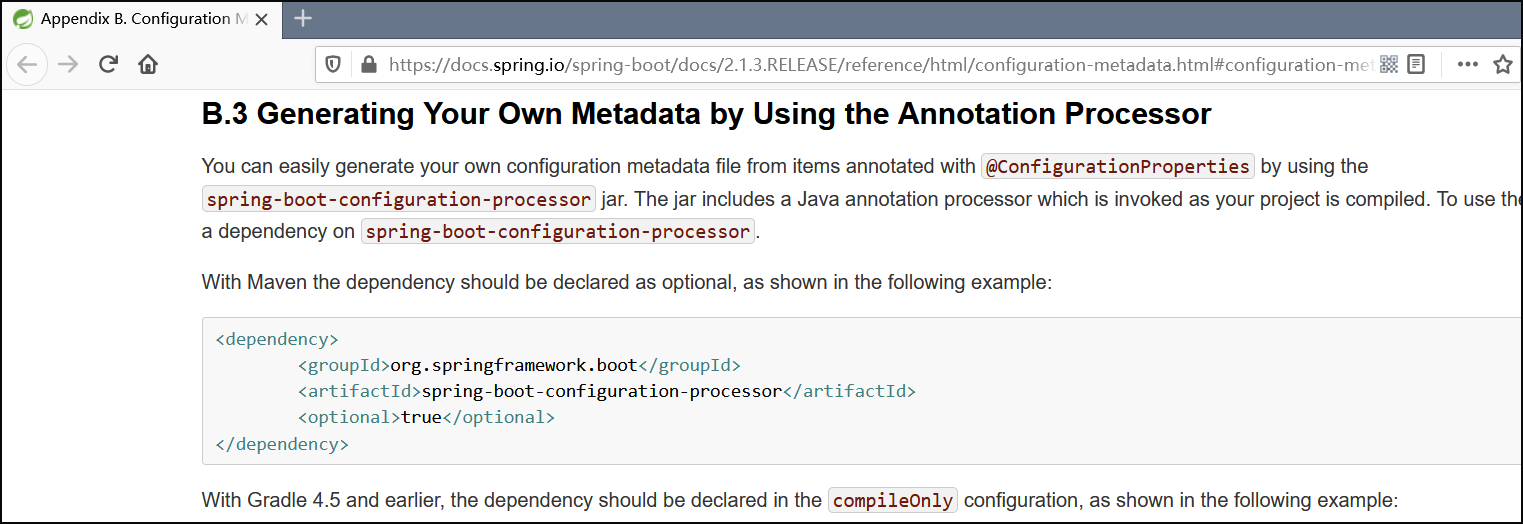Go back to the previous page

coord(27,64)
